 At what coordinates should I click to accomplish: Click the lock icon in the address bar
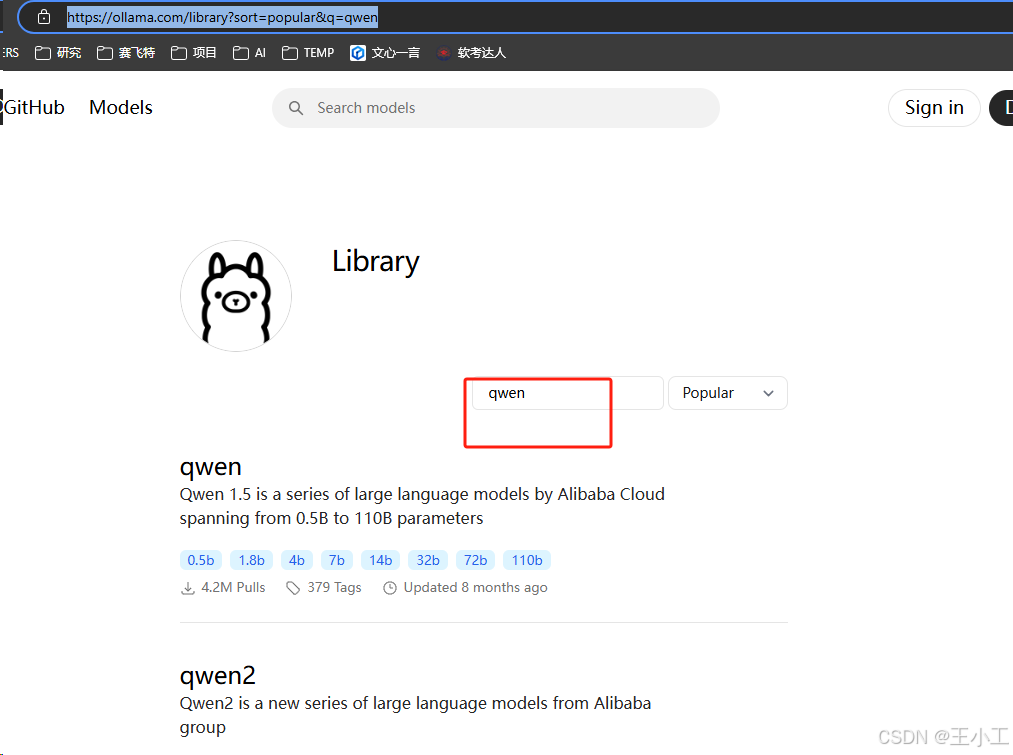coord(43,17)
